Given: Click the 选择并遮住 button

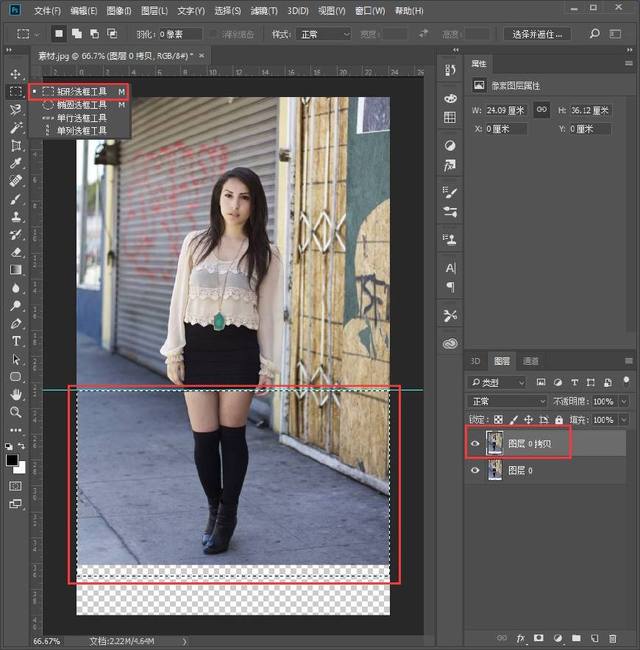Looking at the screenshot, I should click(538, 33).
